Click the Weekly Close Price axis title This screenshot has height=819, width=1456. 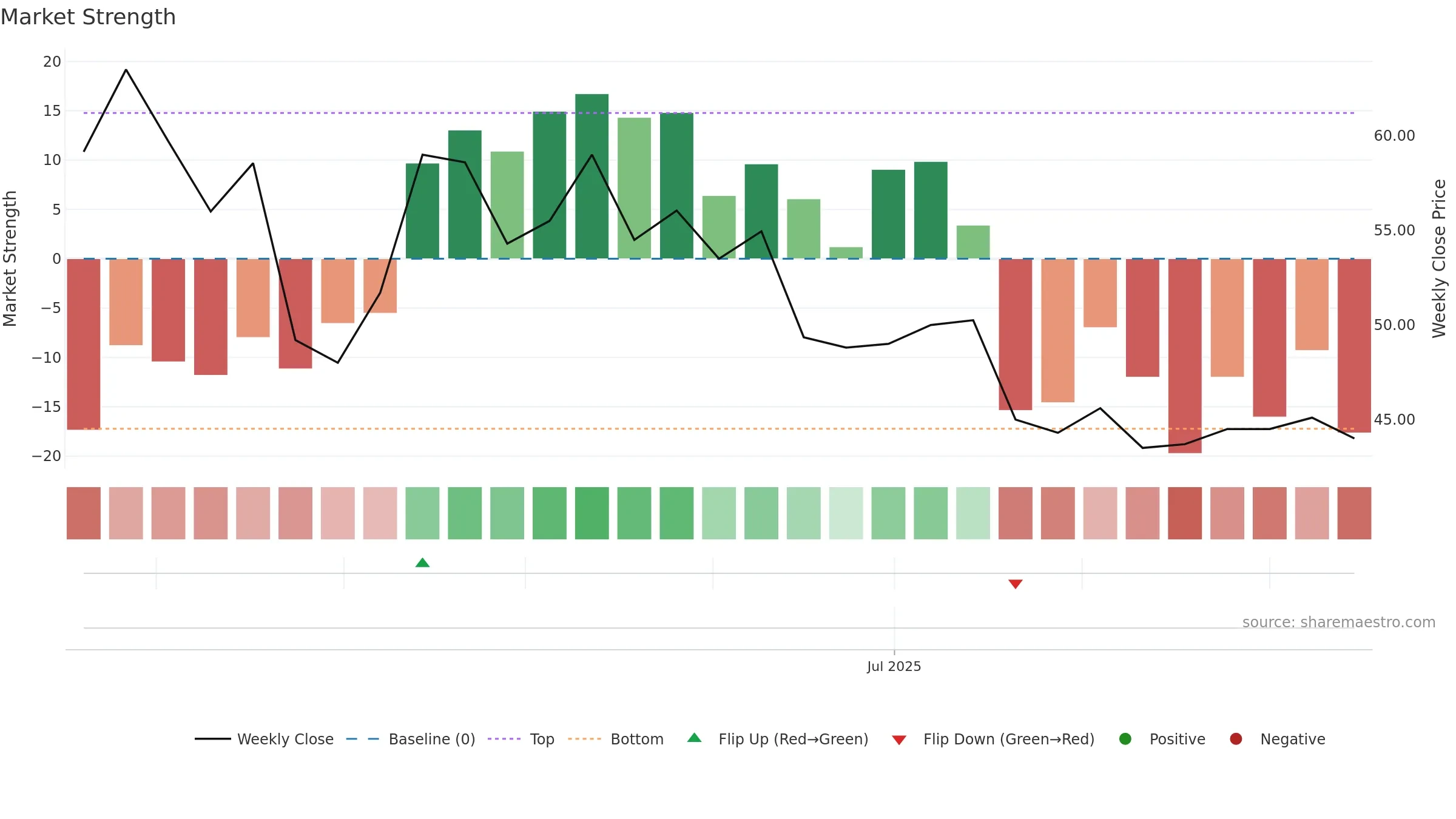tap(1439, 258)
